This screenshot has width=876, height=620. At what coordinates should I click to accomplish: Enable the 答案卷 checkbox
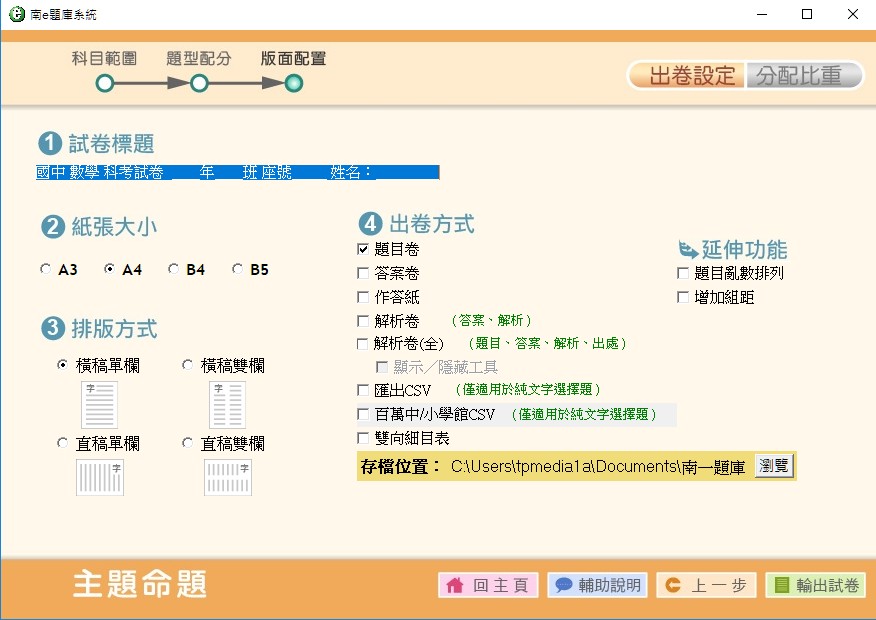click(364, 273)
